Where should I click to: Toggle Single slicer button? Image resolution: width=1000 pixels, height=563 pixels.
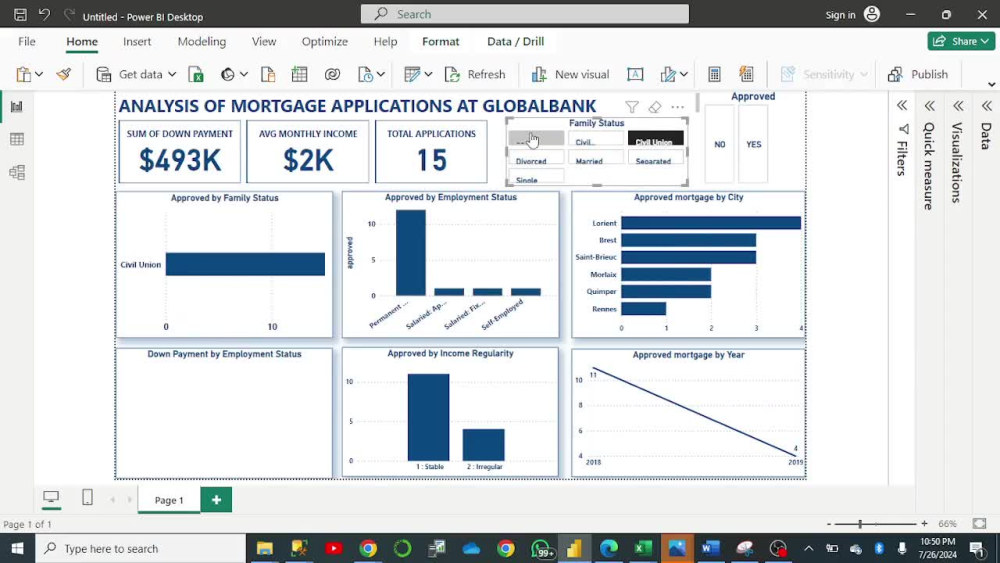tap(536, 177)
